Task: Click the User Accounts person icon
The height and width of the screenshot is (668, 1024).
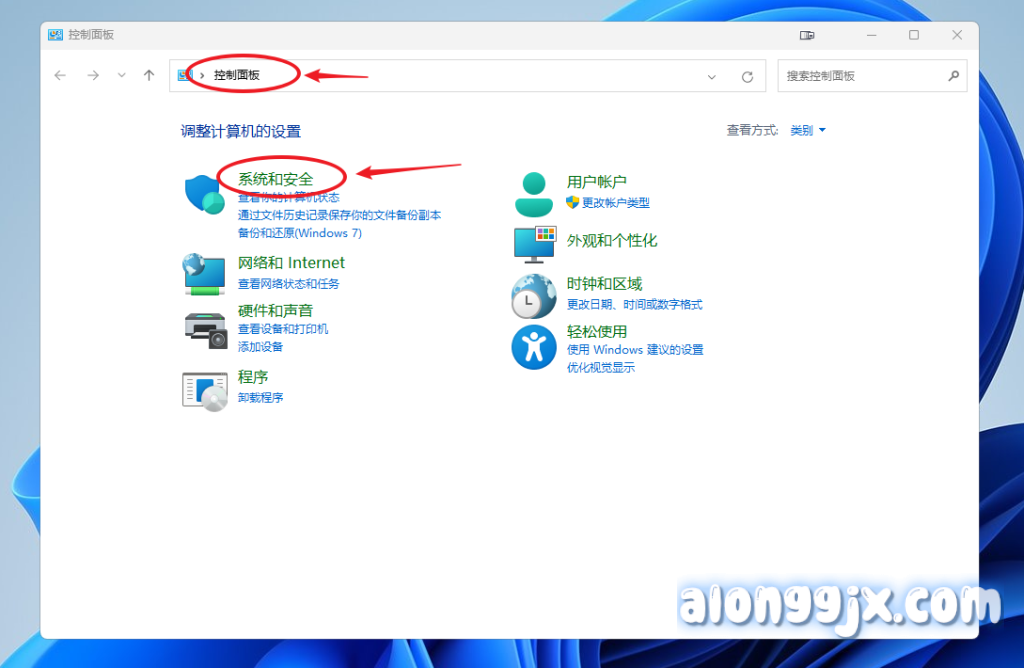Action: click(x=534, y=194)
